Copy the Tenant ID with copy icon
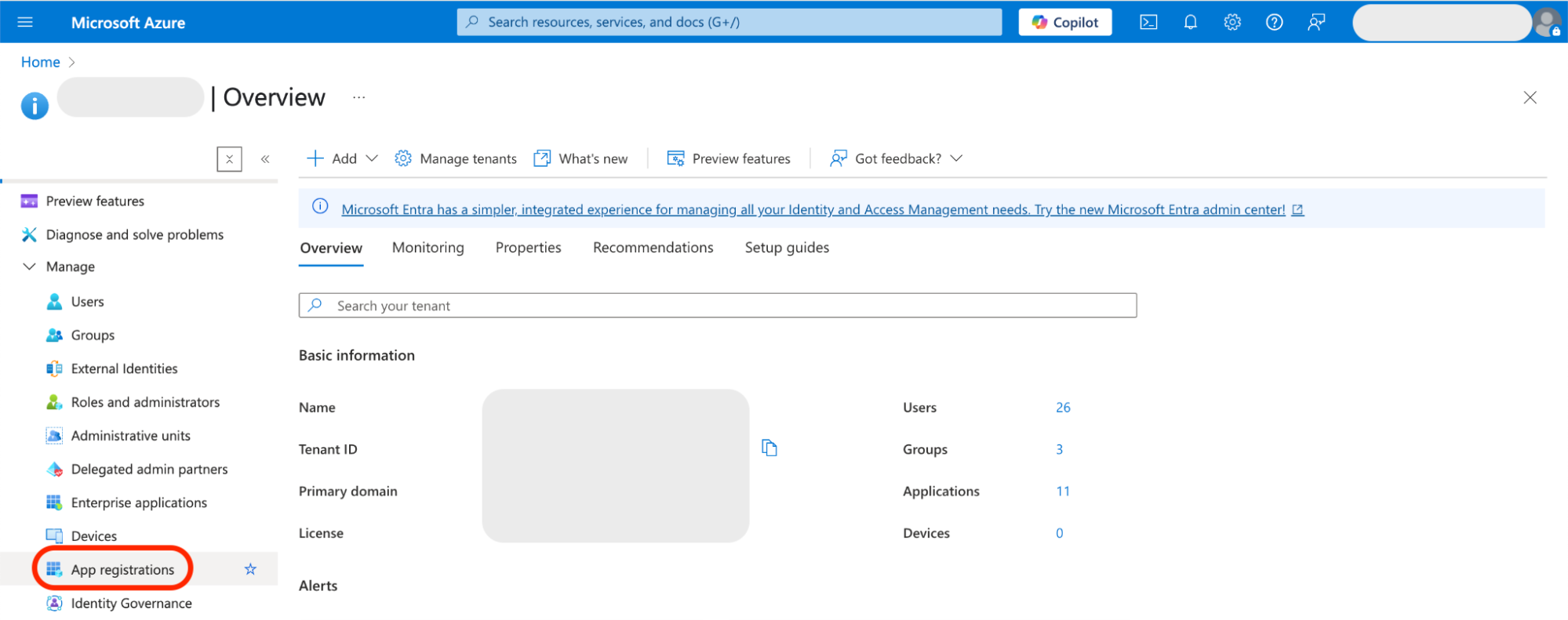 769,448
